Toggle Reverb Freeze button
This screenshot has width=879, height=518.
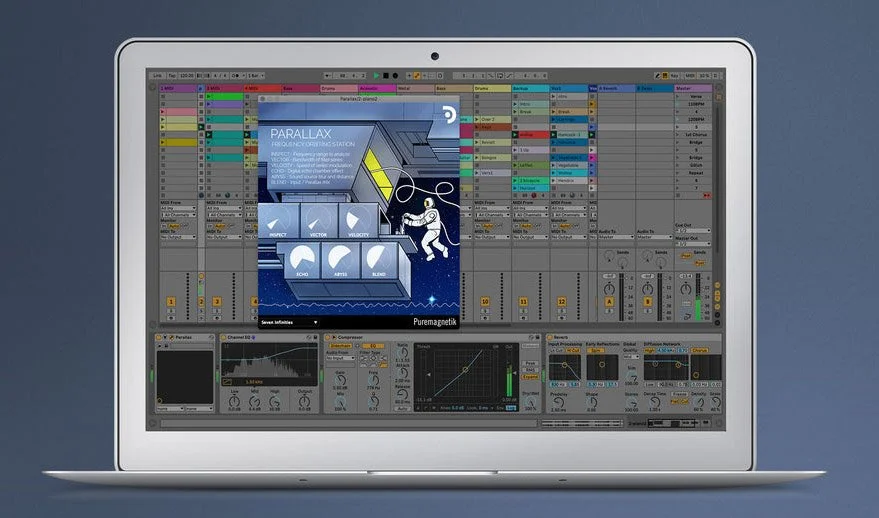(679, 395)
